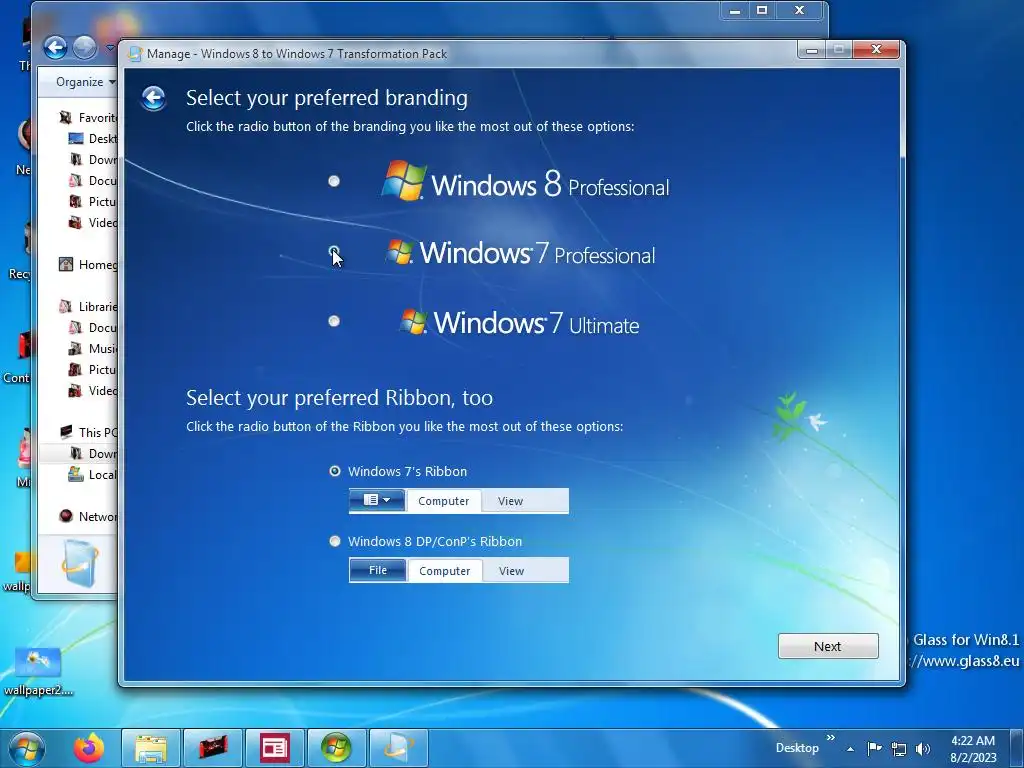
Task: Choose the Windows 7's Ribbon radio option
Action: tap(334, 471)
